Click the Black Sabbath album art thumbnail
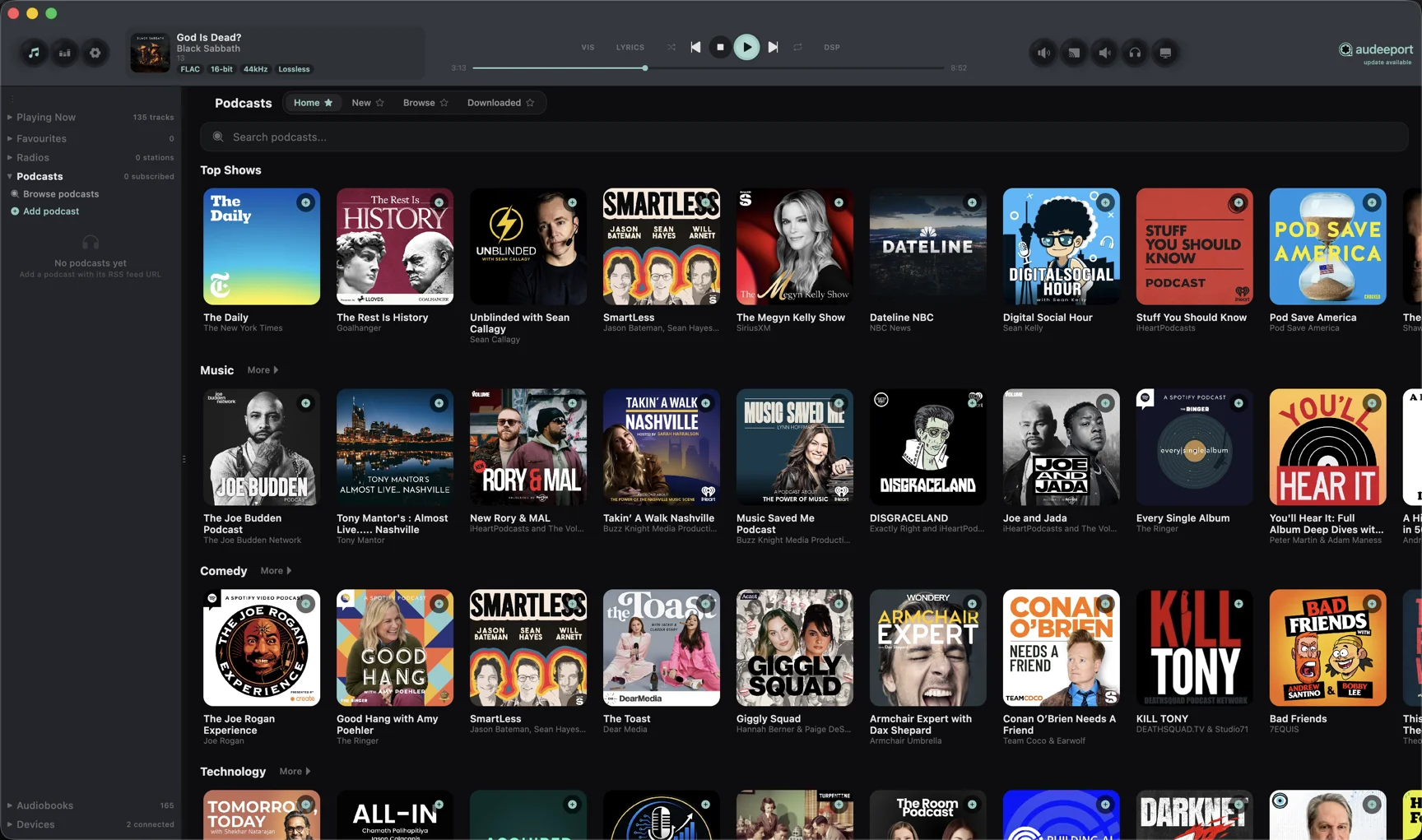The width and height of the screenshot is (1422, 840). point(150,53)
